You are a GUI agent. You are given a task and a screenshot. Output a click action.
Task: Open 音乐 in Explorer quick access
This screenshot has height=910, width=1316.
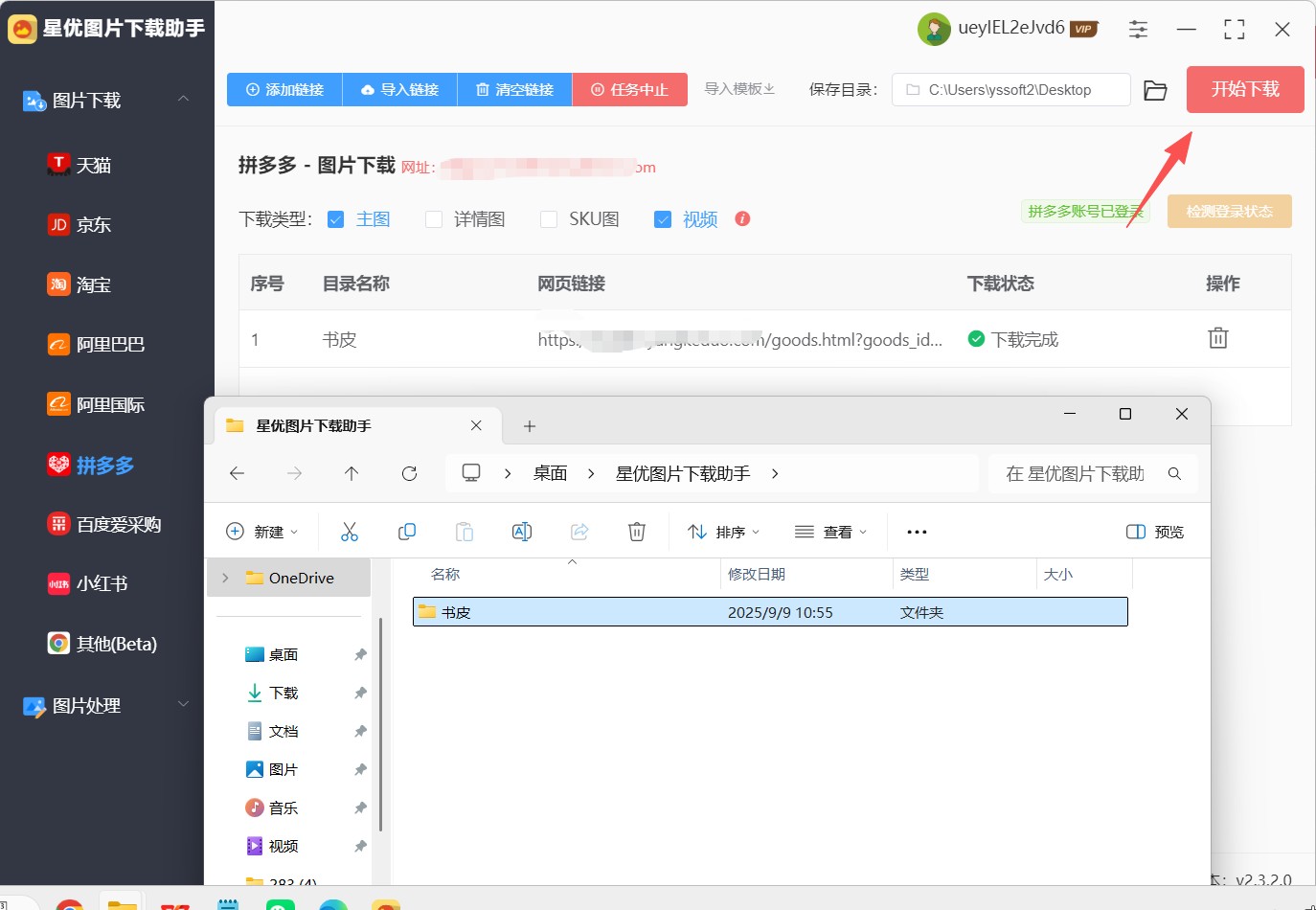pyautogui.click(x=284, y=808)
